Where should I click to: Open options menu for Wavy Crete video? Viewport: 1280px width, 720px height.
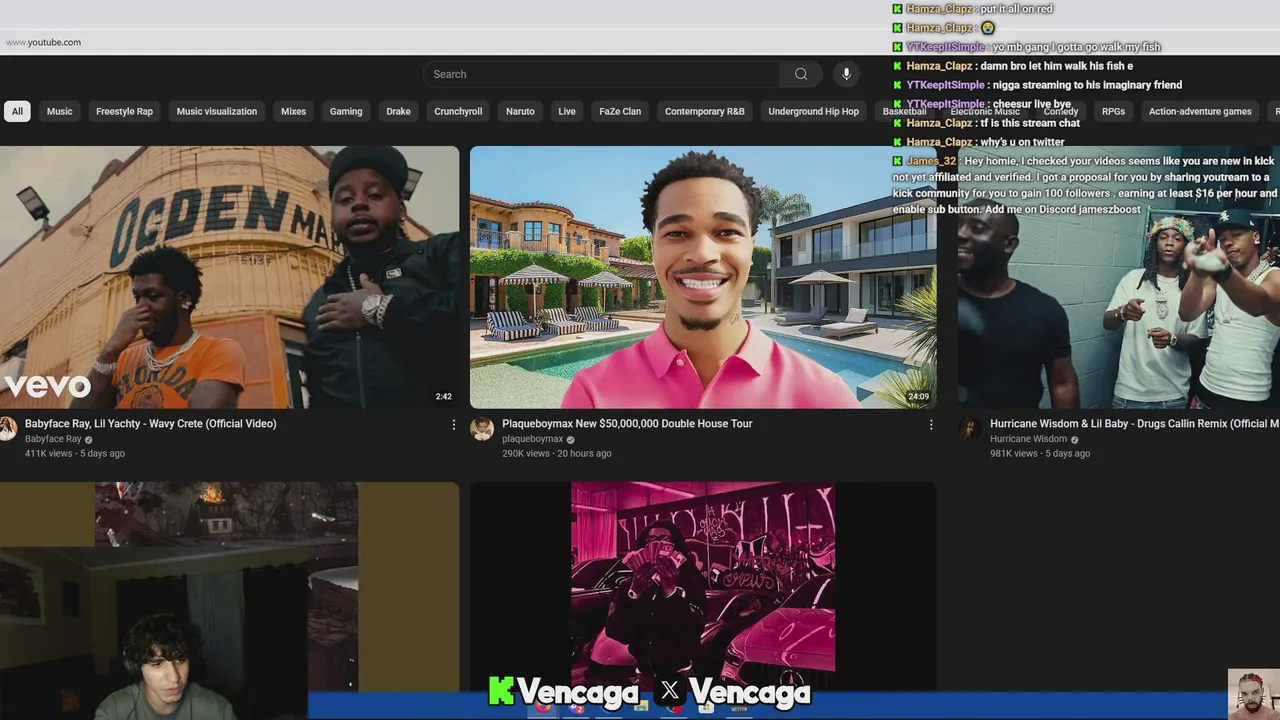point(454,425)
